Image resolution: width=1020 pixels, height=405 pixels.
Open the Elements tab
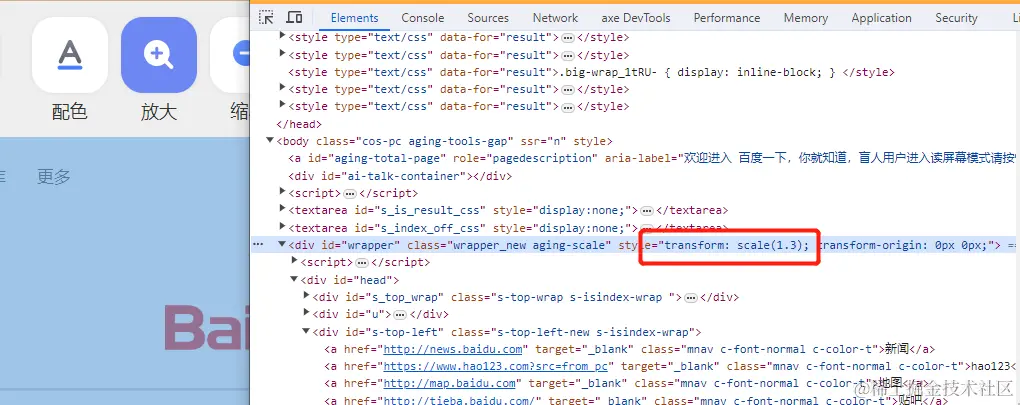tap(355, 18)
